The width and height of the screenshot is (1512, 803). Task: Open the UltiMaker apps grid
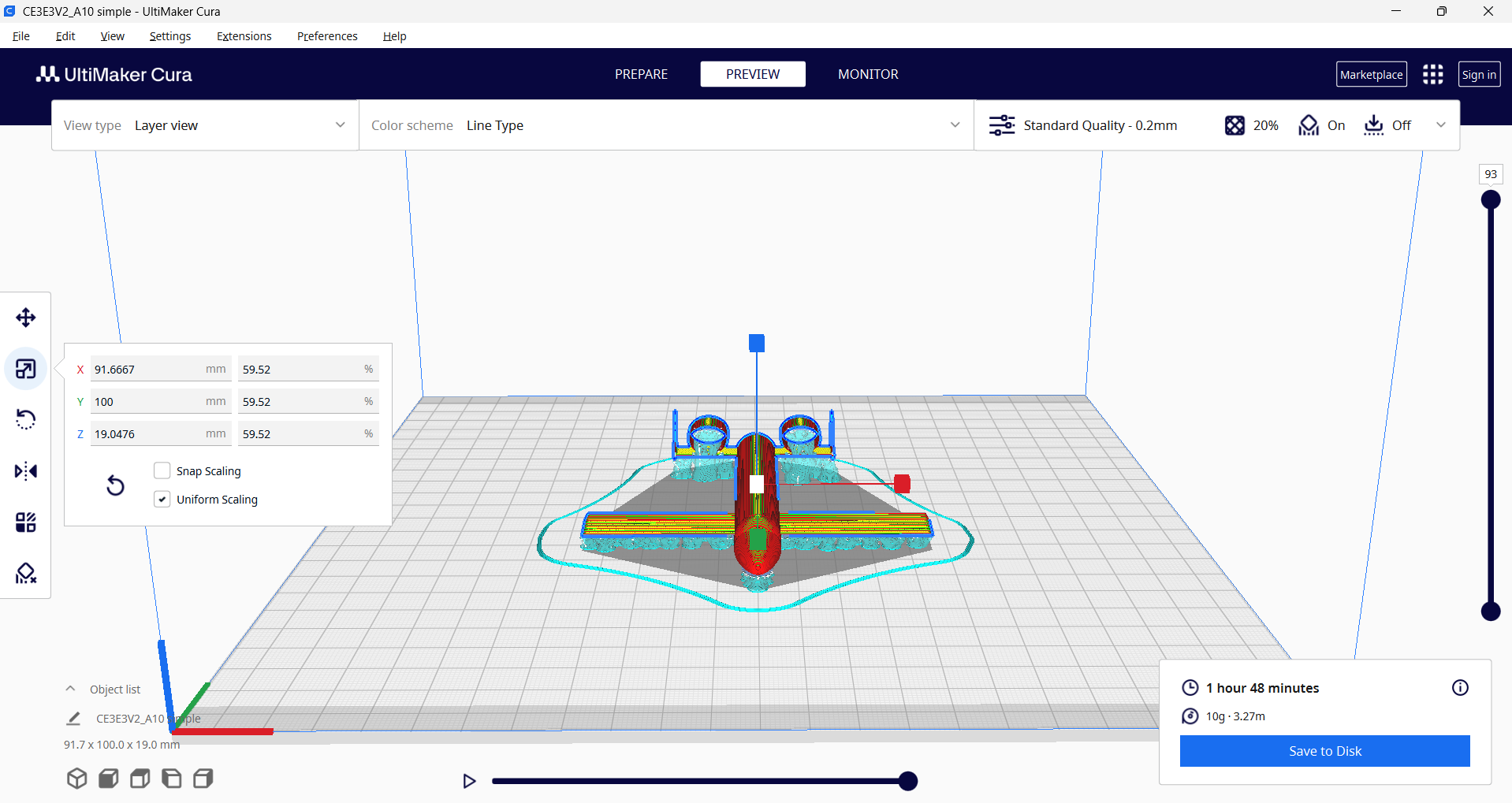coord(1433,74)
